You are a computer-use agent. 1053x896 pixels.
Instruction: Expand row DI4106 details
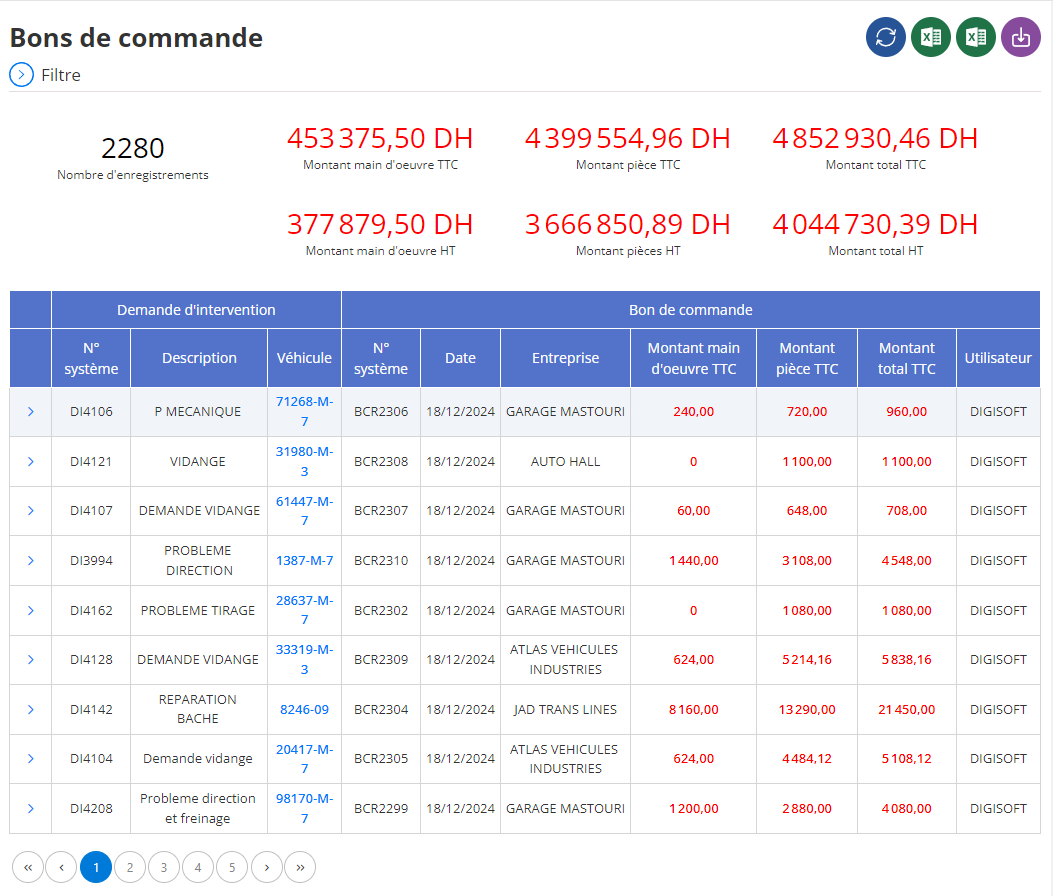(x=30, y=412)
